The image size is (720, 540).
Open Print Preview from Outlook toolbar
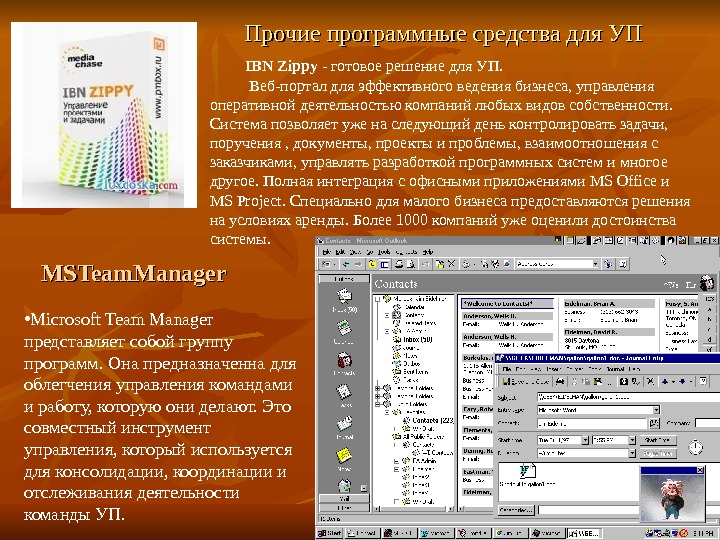click(411, 264)
